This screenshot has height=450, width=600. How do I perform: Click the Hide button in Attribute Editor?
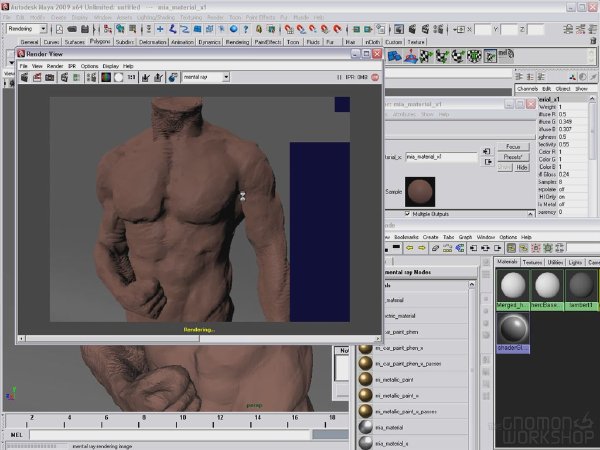click(x=522, y=168)
